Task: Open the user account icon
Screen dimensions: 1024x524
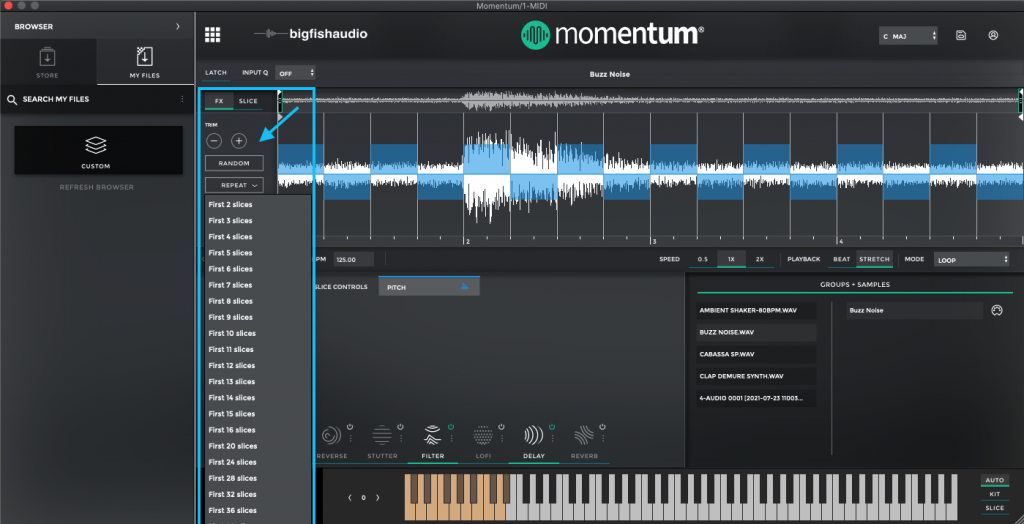Action: pyautogui.click(x=993, y=35)
